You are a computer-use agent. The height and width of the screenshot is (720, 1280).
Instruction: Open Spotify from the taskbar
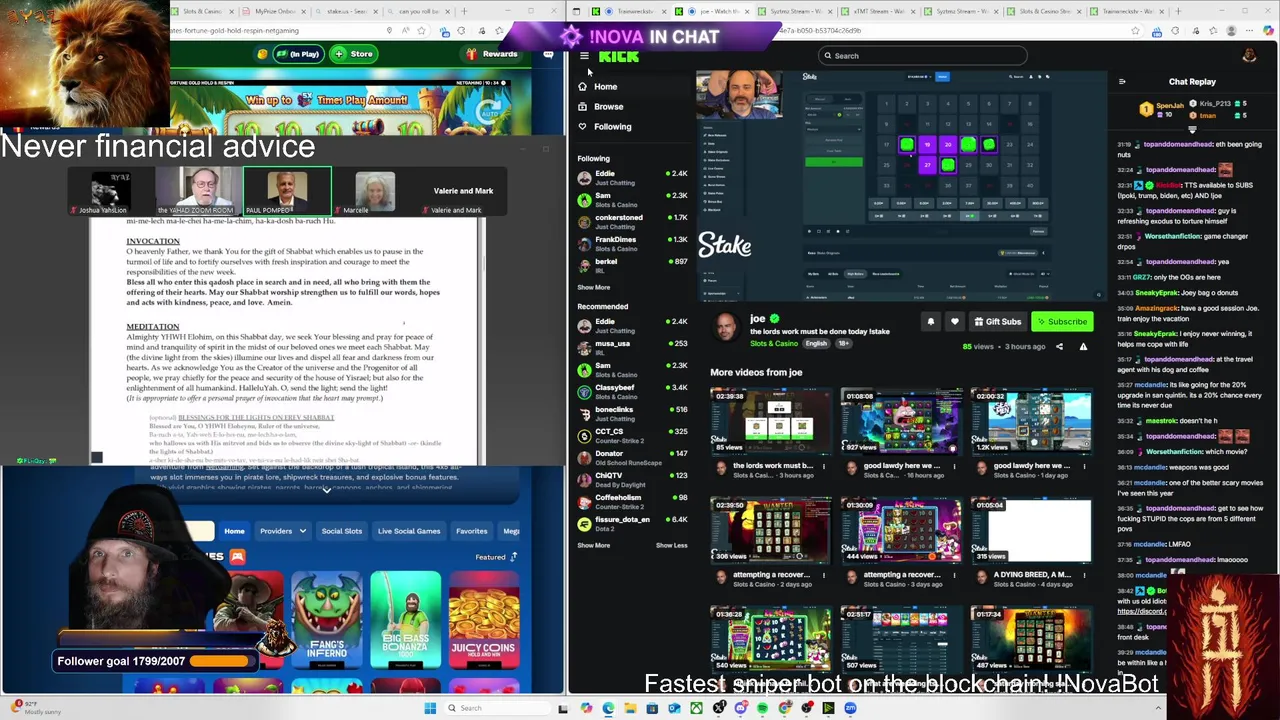762,708
